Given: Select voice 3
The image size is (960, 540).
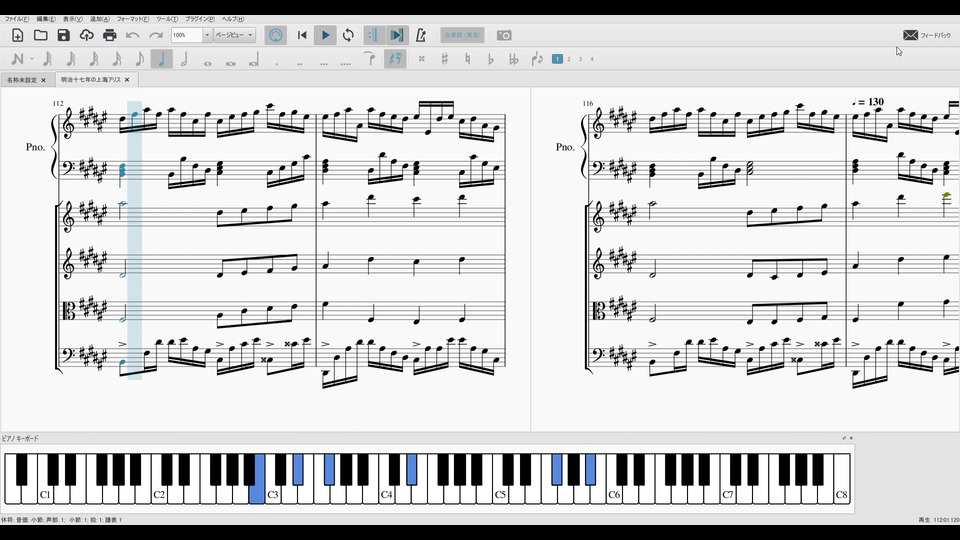Looking at the screenshot, I should pos(580,59).
